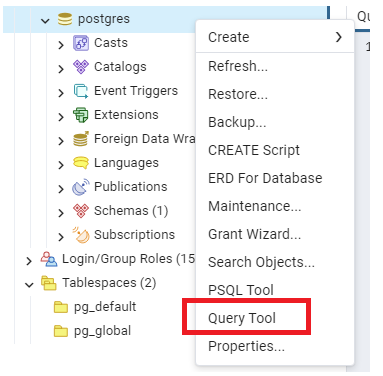
Task: Expand the Casts tree node
Action: [x=61, y=45]
